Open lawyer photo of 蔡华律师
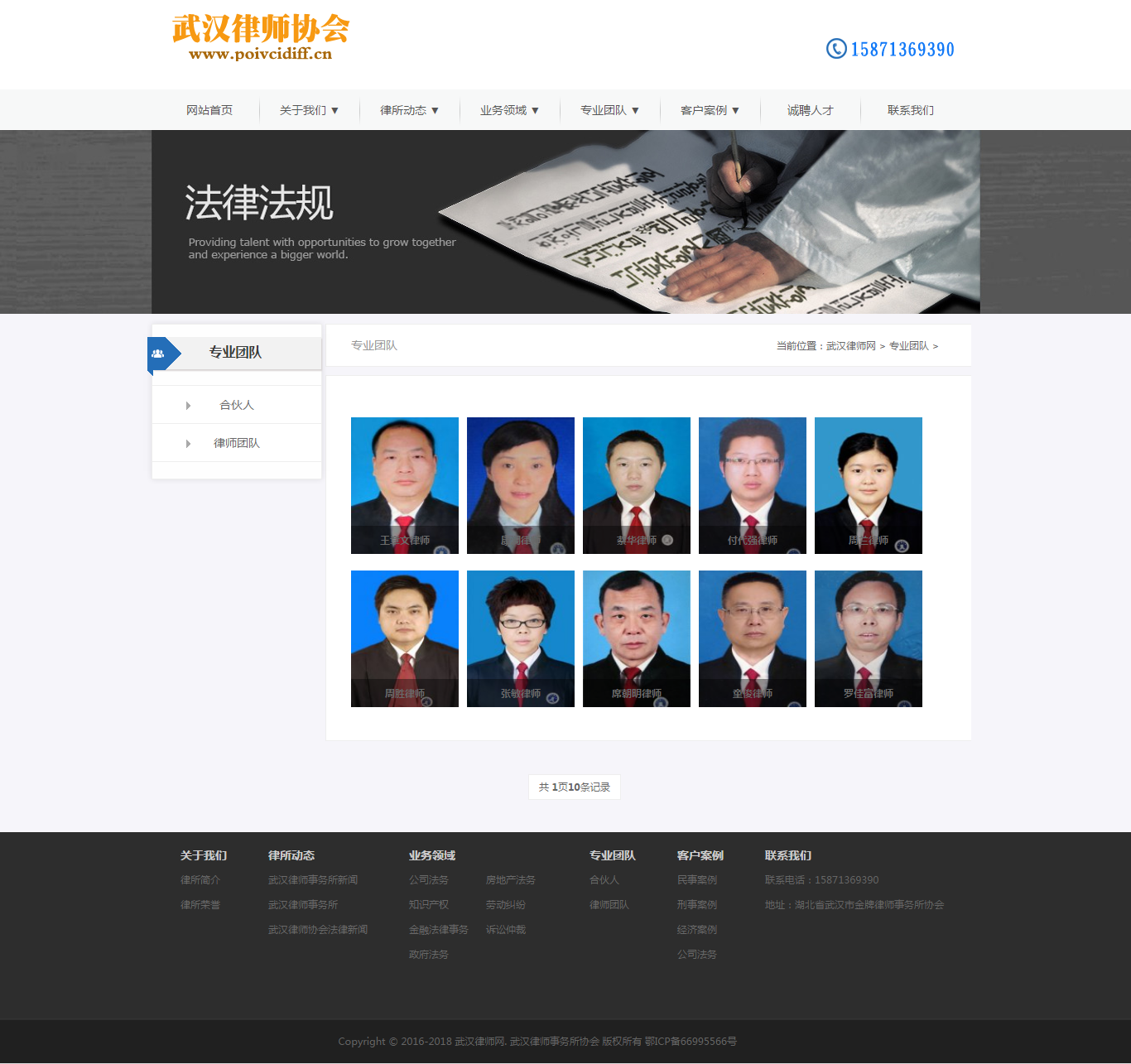Screen dimensions: 1131x1064 (637, 485)
